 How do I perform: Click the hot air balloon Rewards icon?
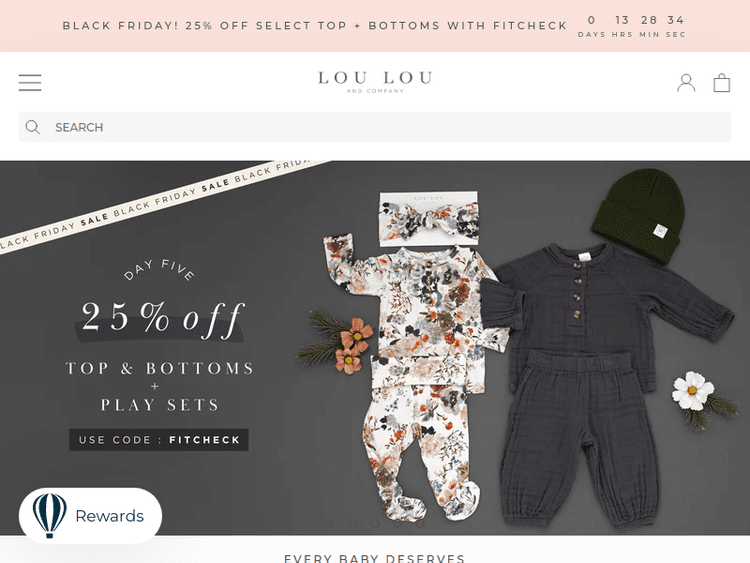(49, 516)
